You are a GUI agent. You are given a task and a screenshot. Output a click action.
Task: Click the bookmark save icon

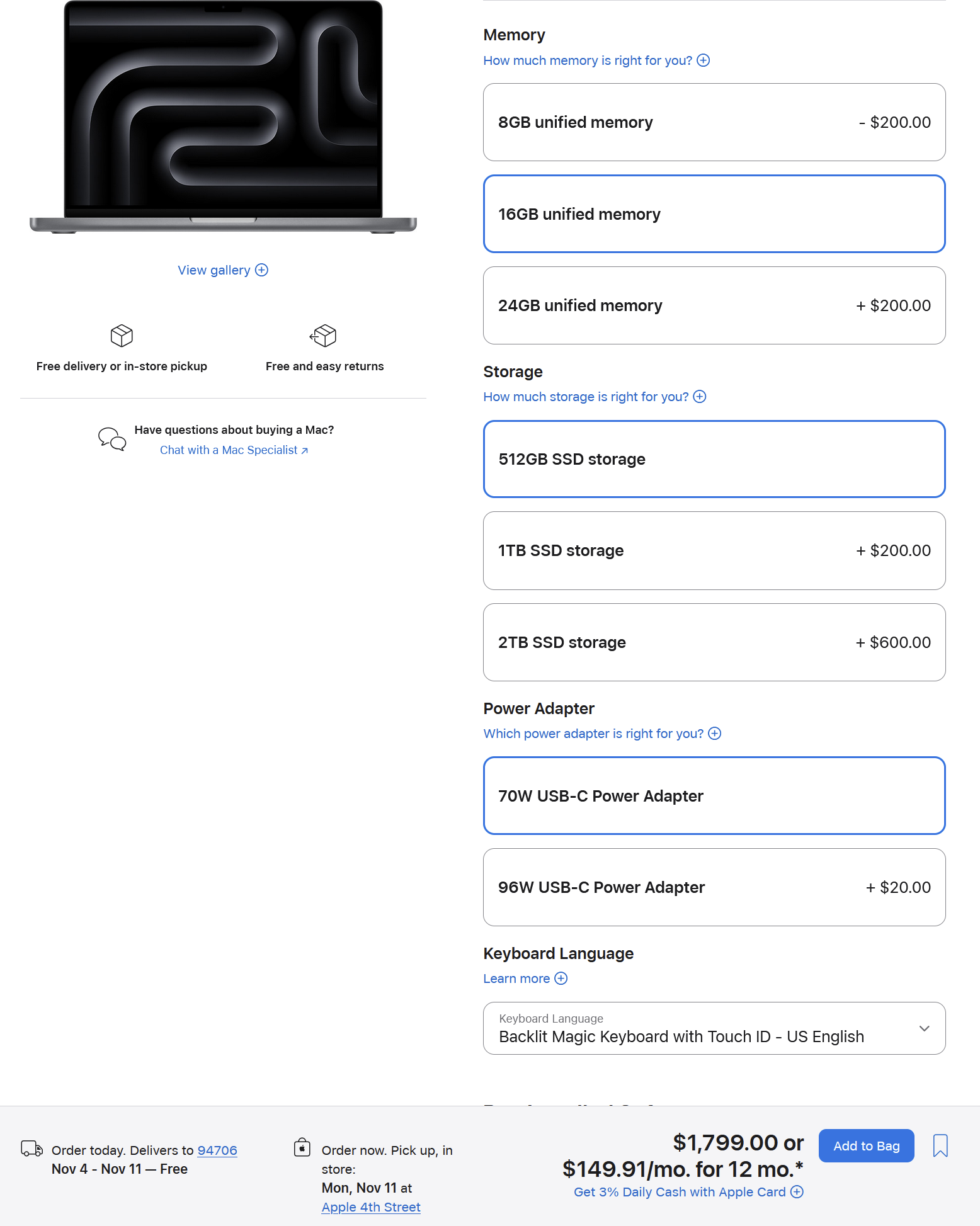[x=940, y=1145]
